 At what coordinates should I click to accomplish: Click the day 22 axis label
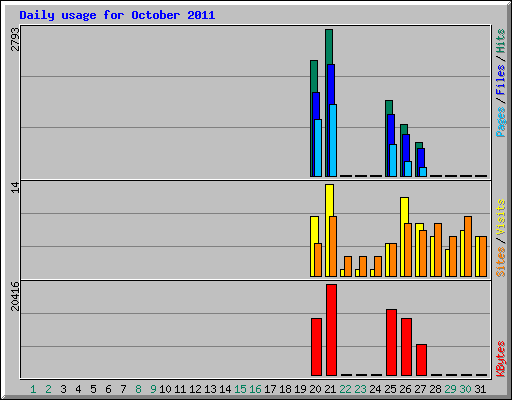[x=345, y=389]
